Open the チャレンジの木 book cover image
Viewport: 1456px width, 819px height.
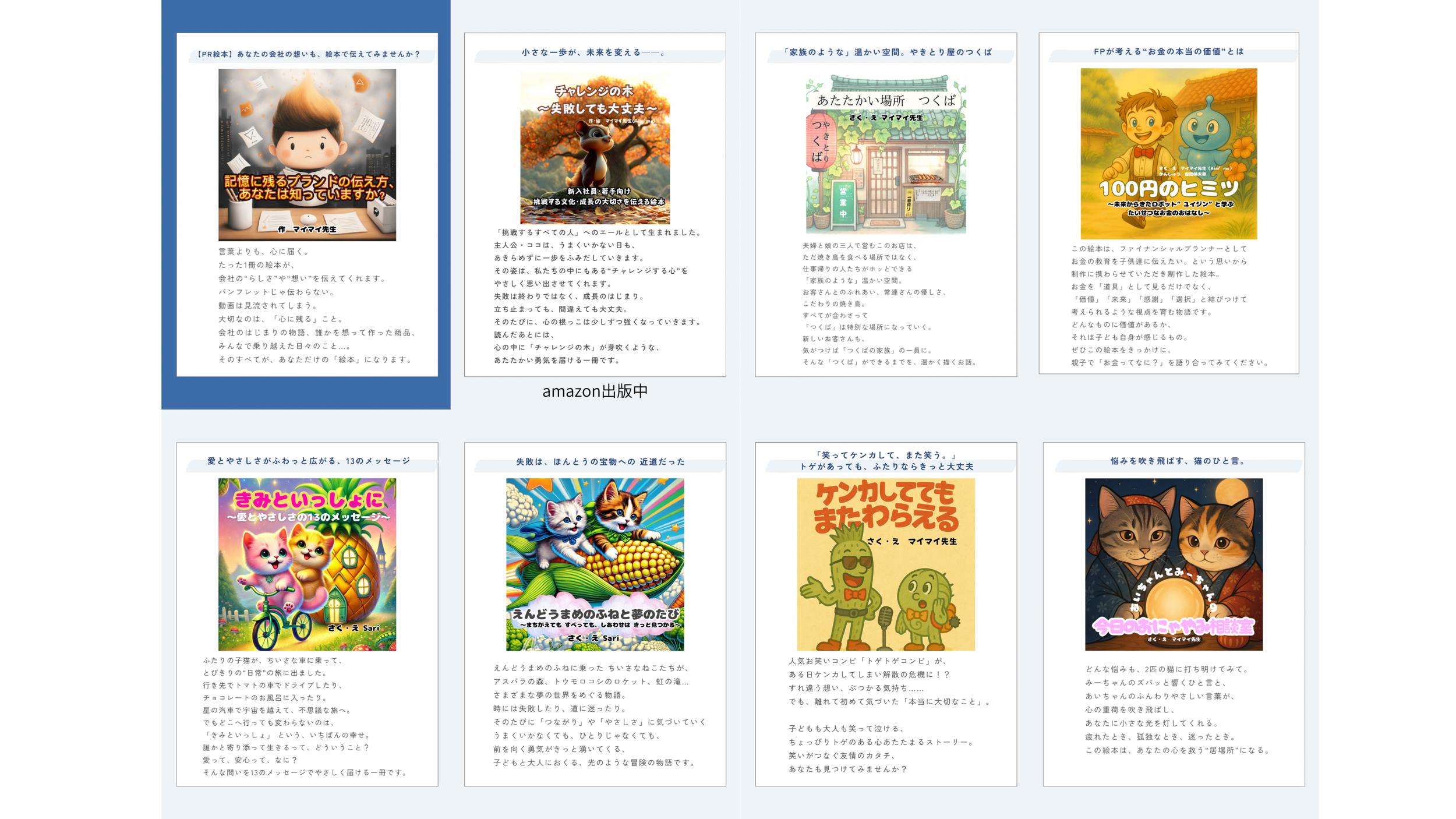[595, 148]
